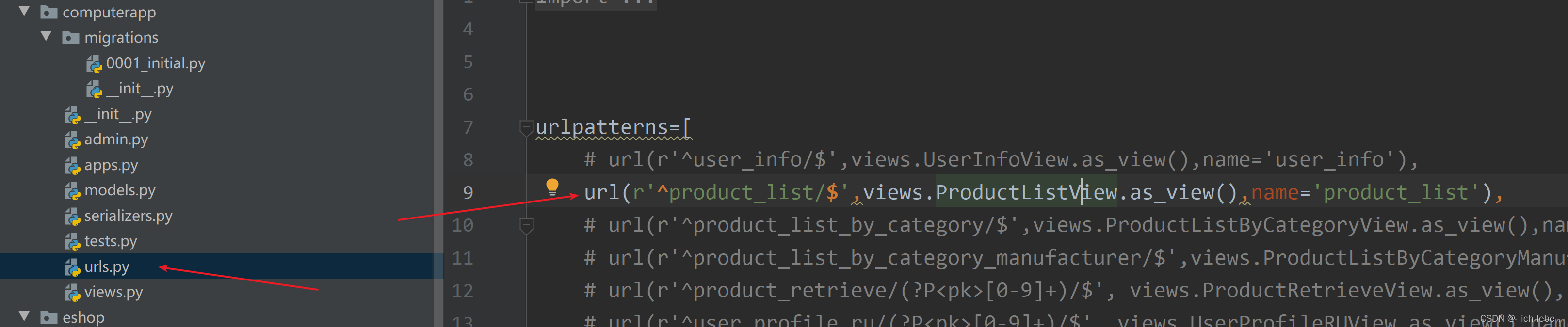Click the Python icon beside admin.py
The image size is (1568, 327).
point(72,140)
